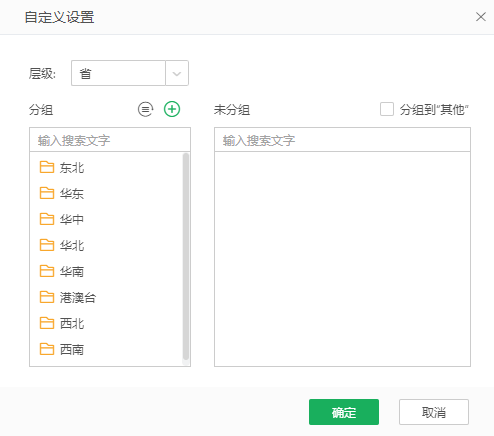The height and width of the screenshot is (436, 494).
Task: Open the 层级 dropdown arrow
Action: pos(177,73)
